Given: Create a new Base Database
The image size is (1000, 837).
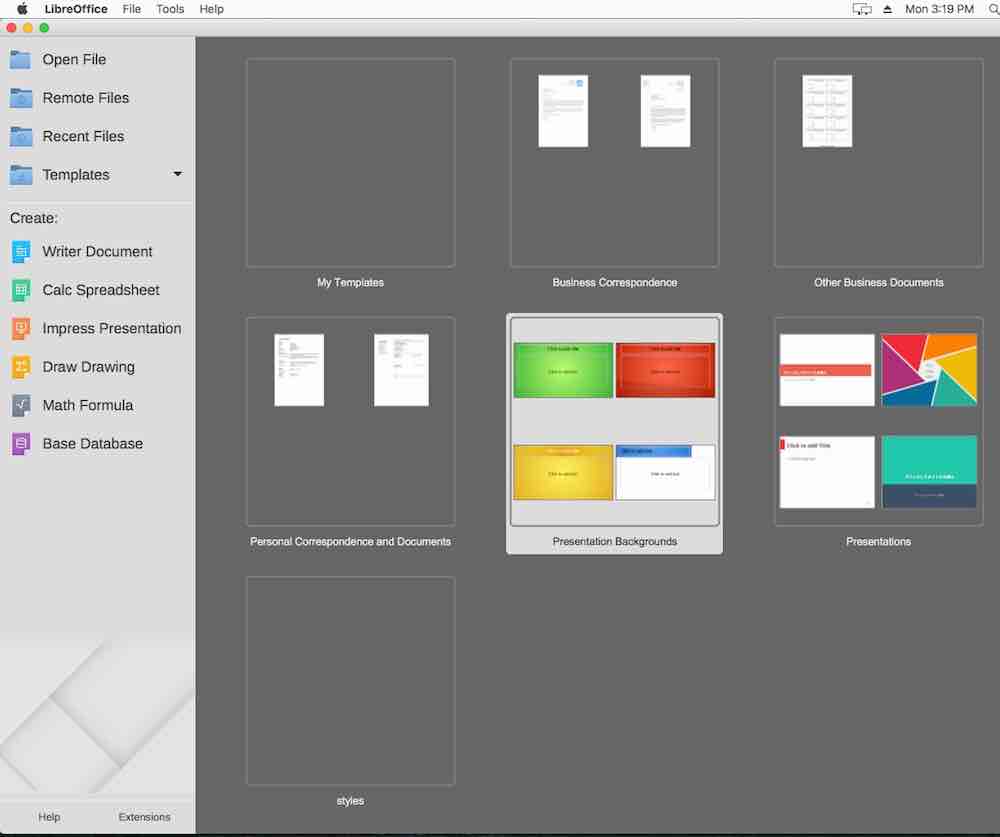Looking at the screenshot, I should (x=92, y=443).
